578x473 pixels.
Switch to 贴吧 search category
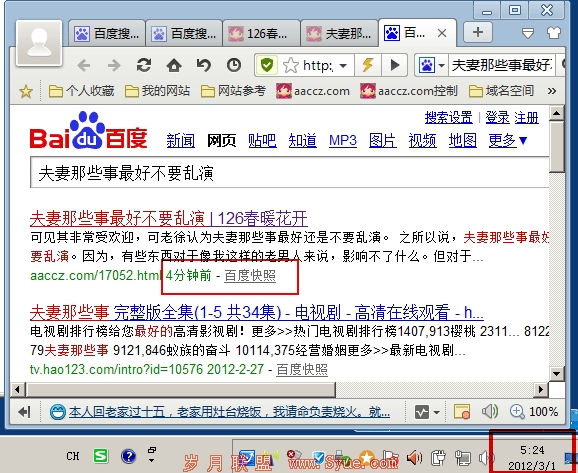(262, 140)
